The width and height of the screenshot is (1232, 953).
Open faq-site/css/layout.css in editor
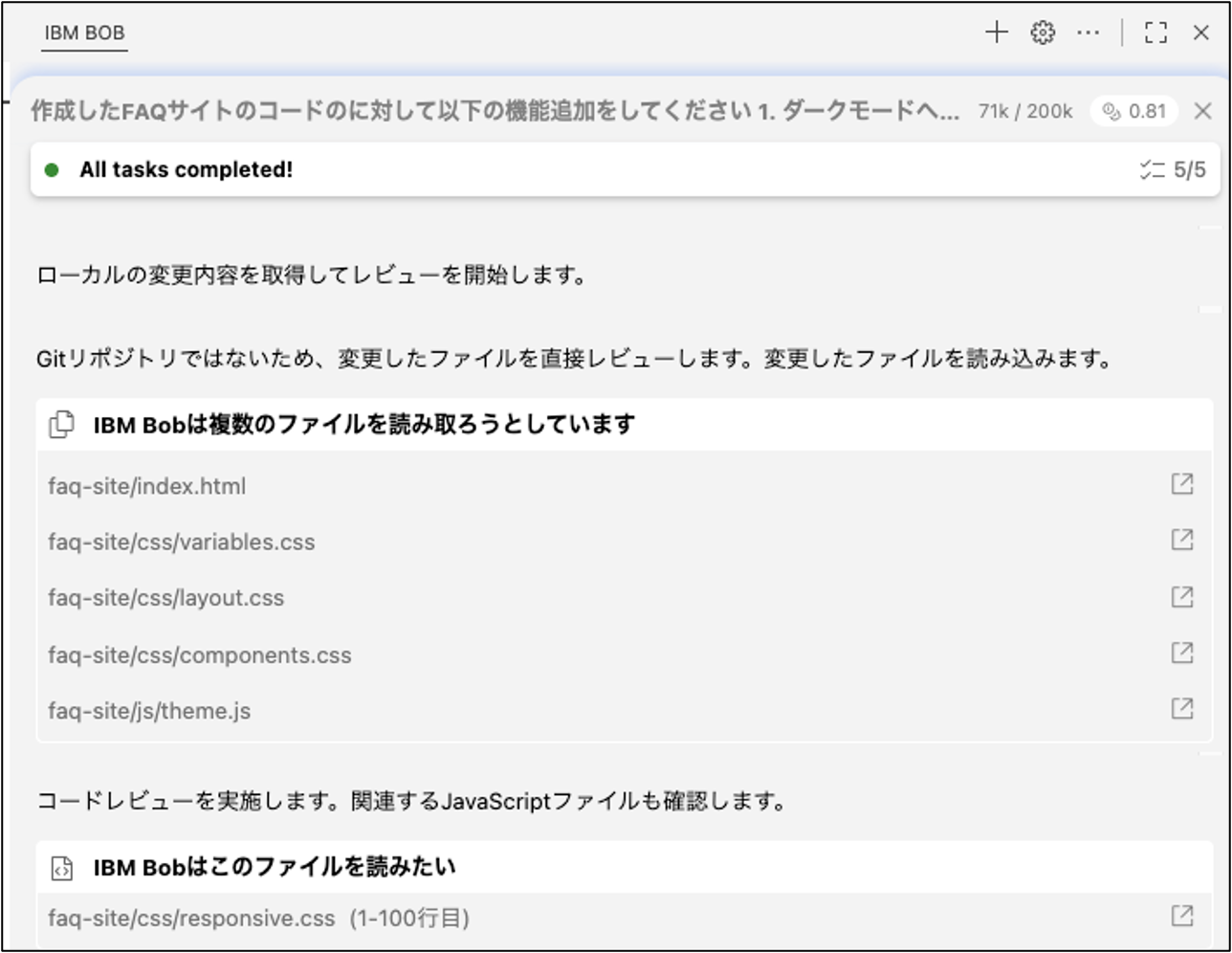coord(1182,596)
